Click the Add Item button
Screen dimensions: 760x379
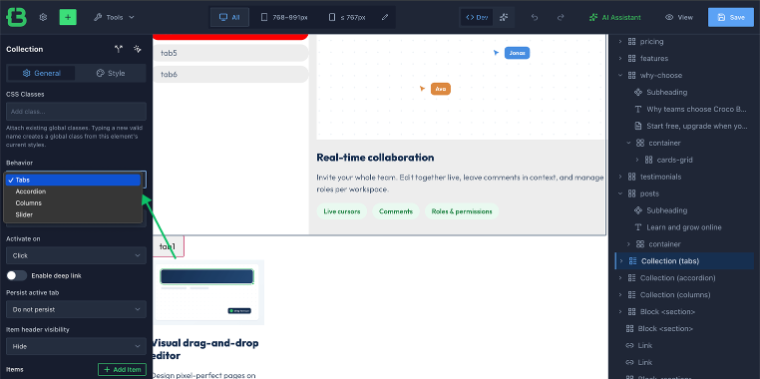(x=122, y=369)
